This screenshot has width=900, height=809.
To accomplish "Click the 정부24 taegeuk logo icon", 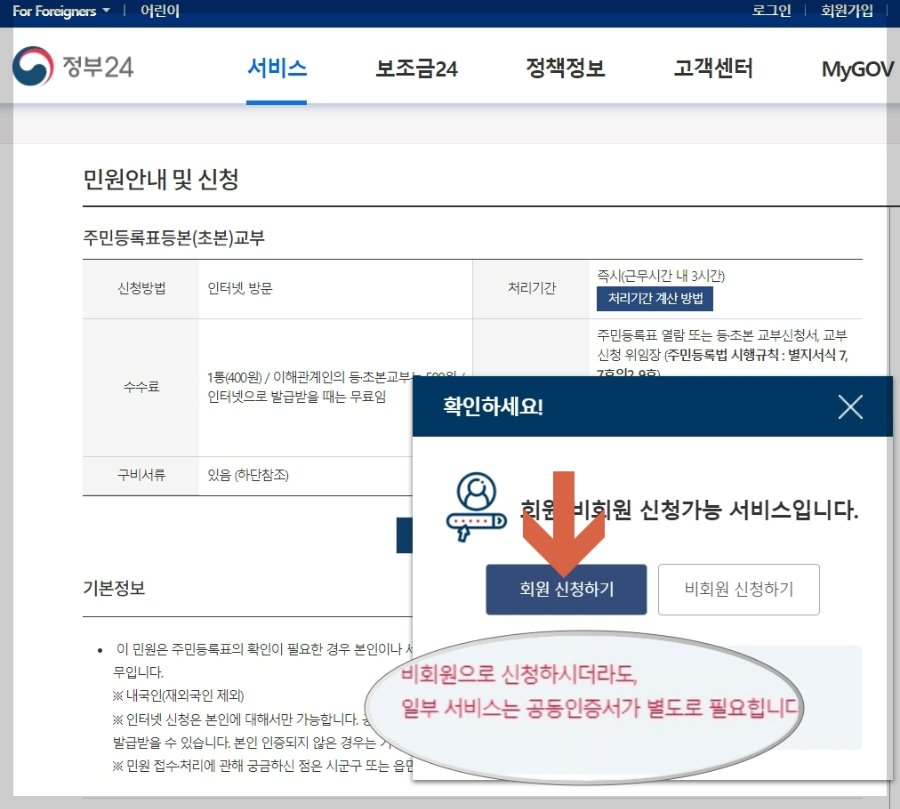I will pos(32,67).
